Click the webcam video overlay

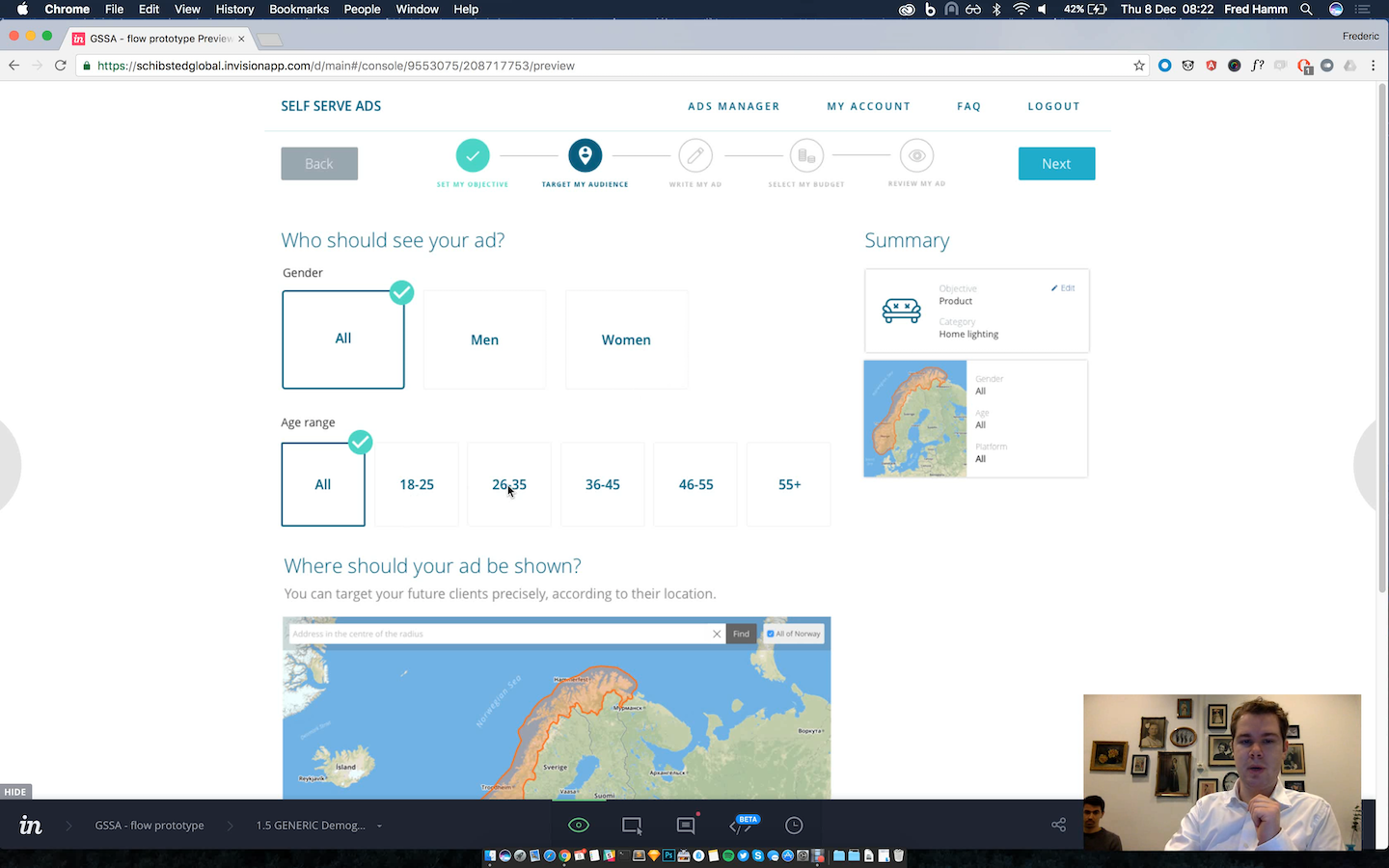[1222, 773]
